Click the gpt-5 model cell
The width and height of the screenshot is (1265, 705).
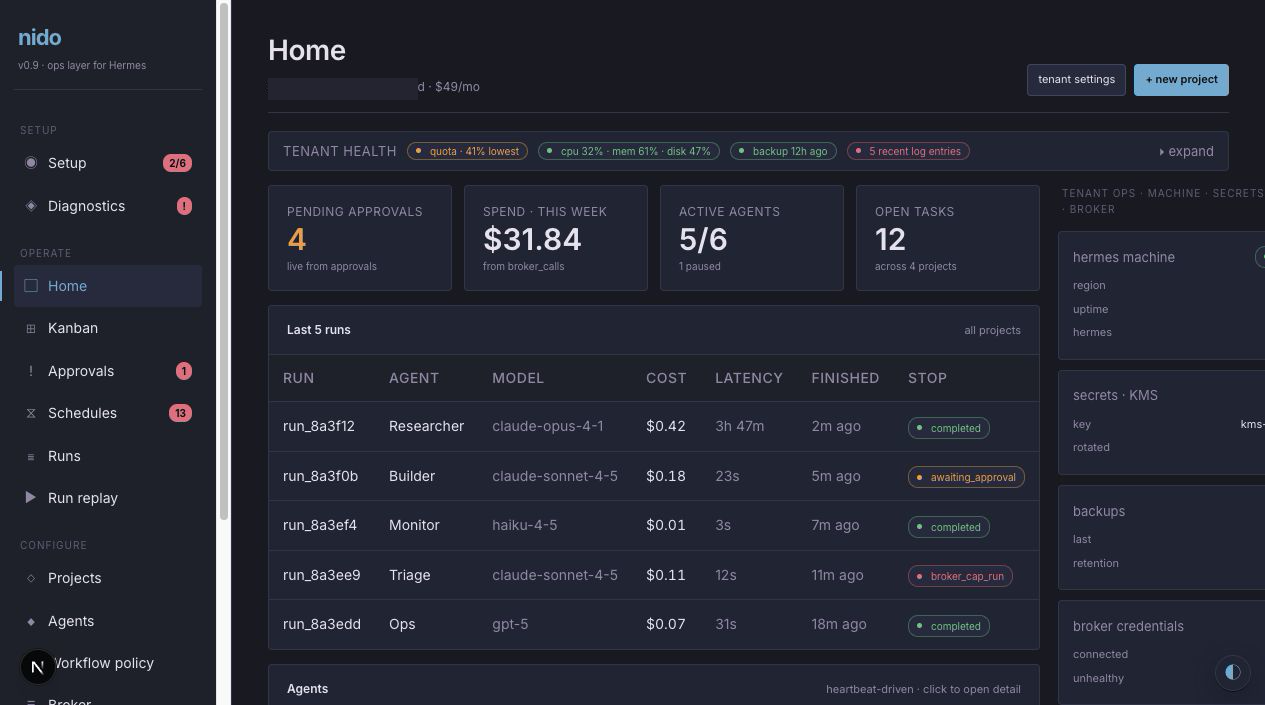point(510,624)
